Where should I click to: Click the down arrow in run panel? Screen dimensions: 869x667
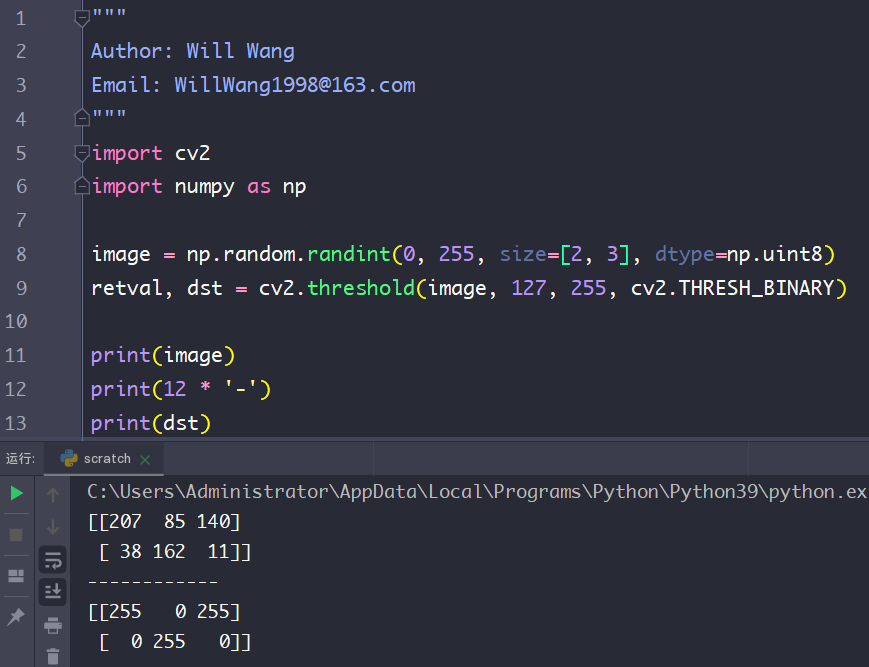point(53,527)
